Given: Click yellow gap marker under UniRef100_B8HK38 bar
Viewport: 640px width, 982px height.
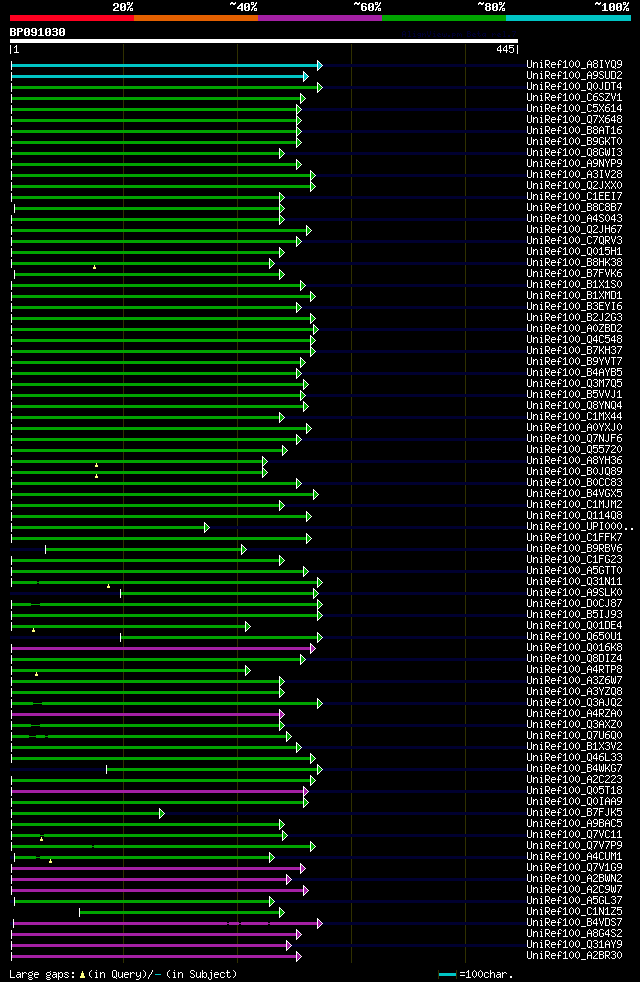Looking at the screenshot, I should coord(95,267).
